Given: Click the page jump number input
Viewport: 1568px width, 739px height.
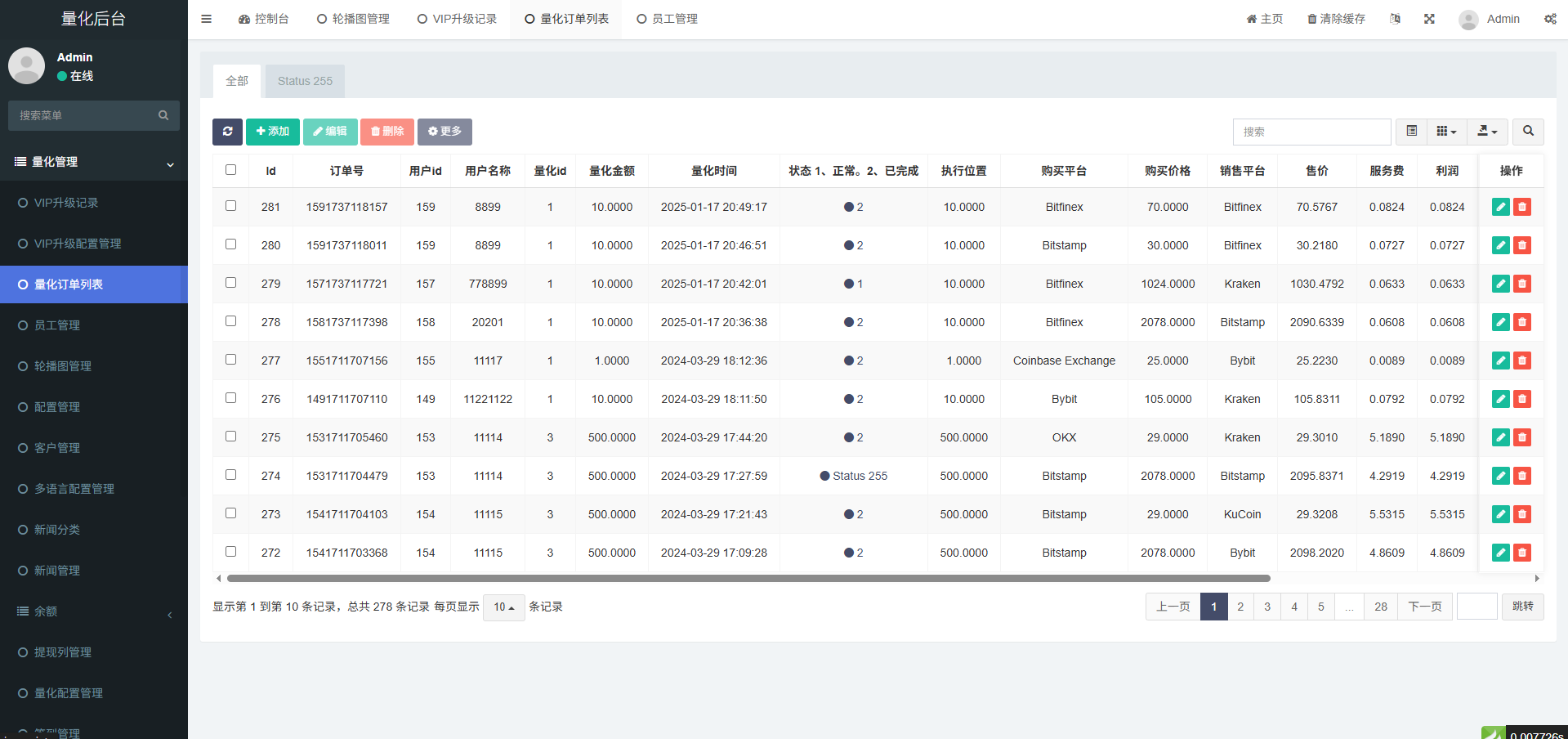Looking at the screenshot, I should 1477,607.
